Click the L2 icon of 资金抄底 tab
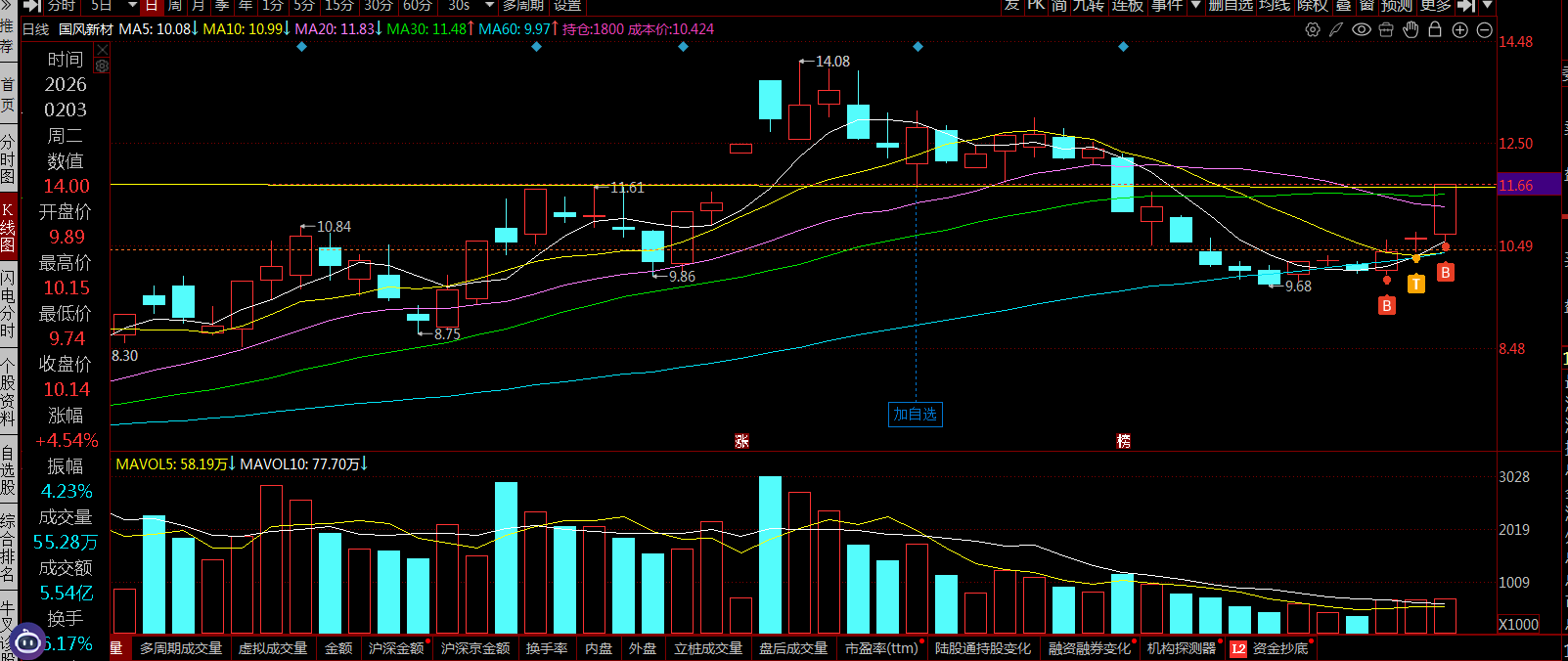 coord(1238,648)
